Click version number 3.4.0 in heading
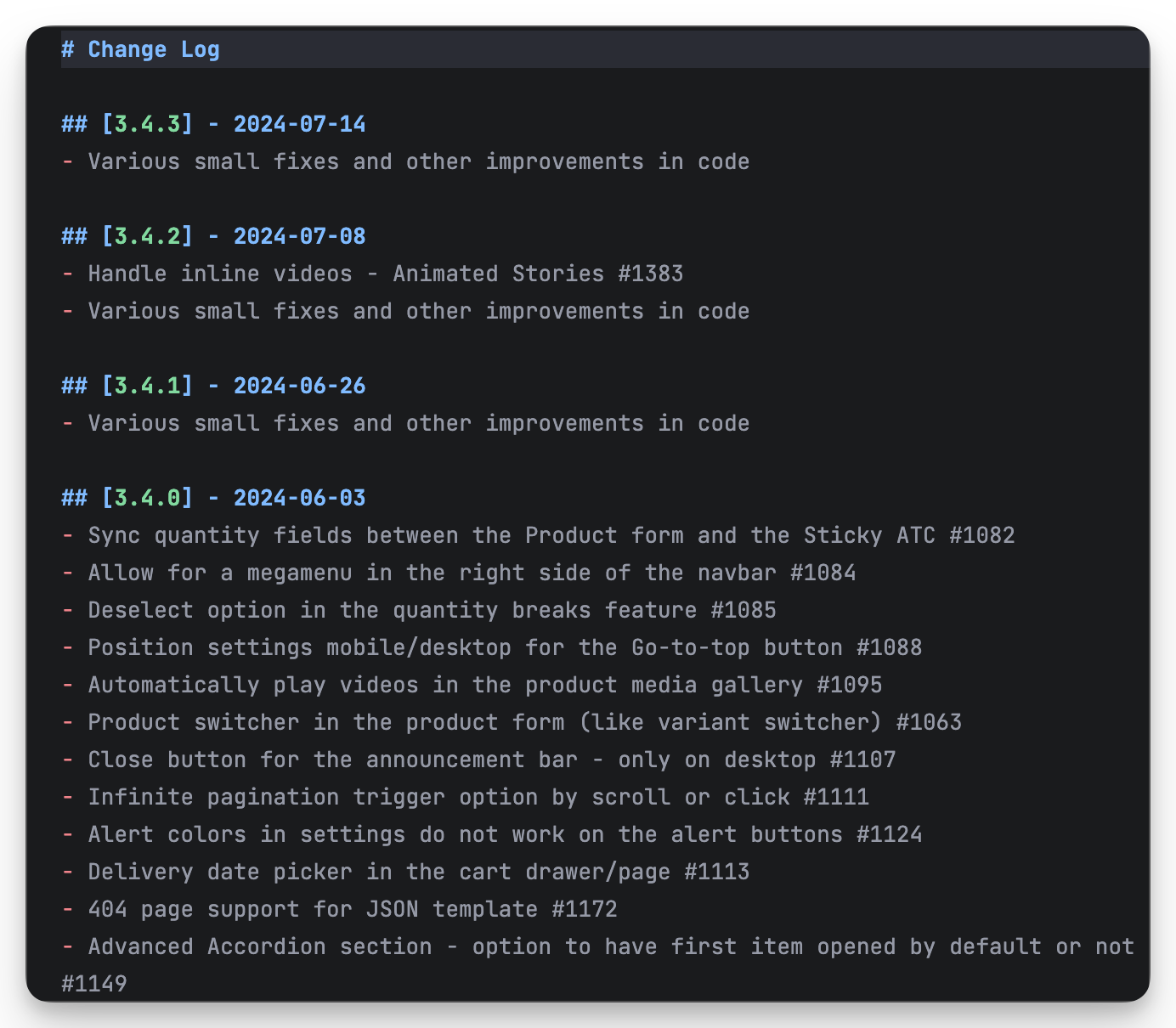Screen dimensions: 1176x1028 pyautogui.click(x=147, y=498)
